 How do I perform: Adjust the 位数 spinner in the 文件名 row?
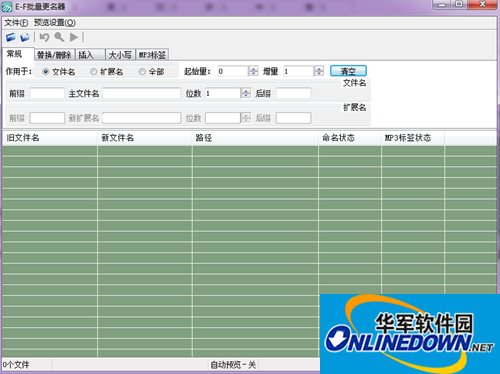pyautogui.click(x=246, y=93)
